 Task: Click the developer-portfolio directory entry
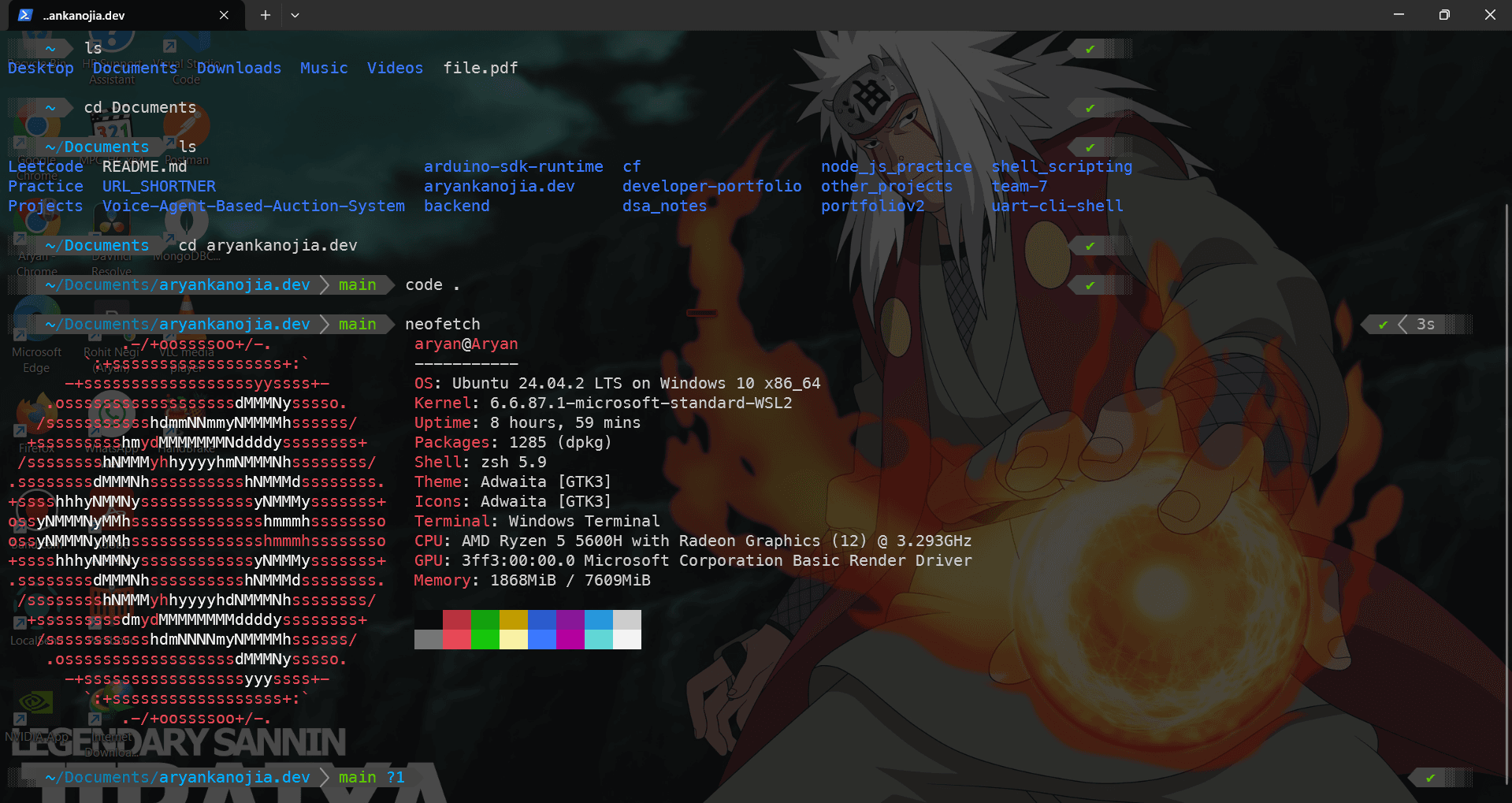712,186
